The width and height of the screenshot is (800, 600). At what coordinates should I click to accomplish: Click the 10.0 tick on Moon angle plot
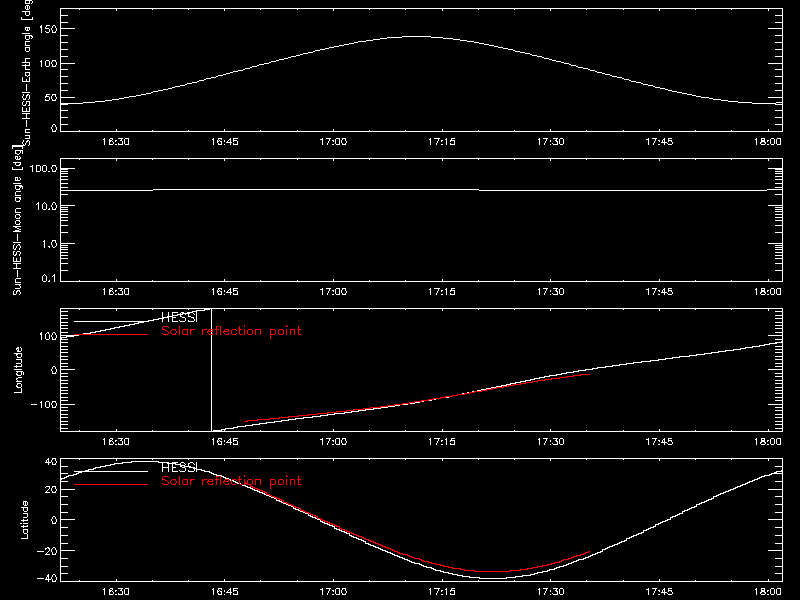pyautogui.click(x=46, y=206)
